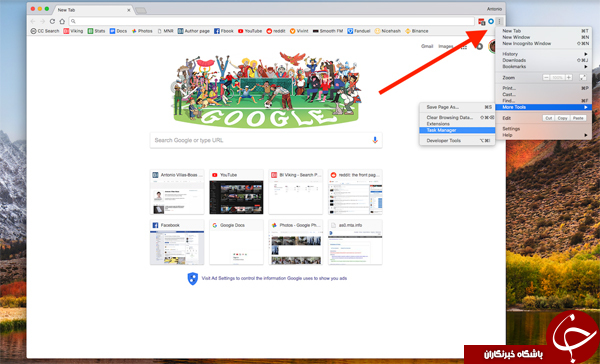Open the Nicehash bookmark
The width and height of the screenshot is (600, 364).
pos(388,31)
